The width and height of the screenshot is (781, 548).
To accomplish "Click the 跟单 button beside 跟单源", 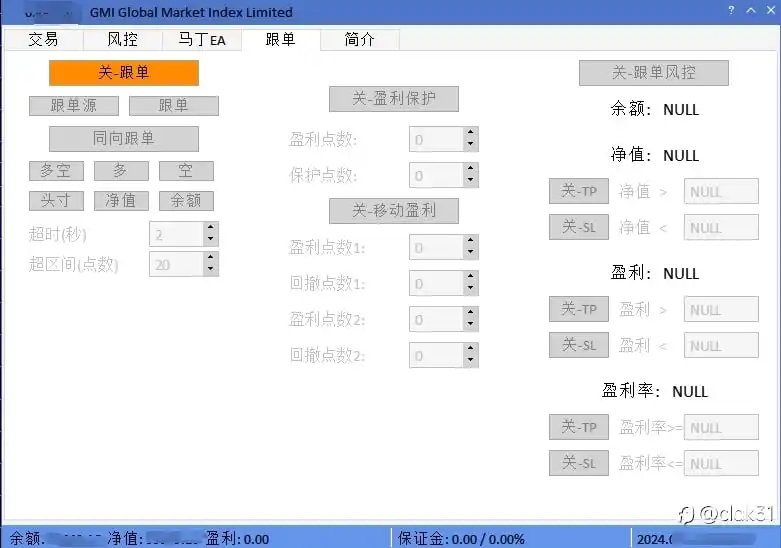I will point(174,106).
